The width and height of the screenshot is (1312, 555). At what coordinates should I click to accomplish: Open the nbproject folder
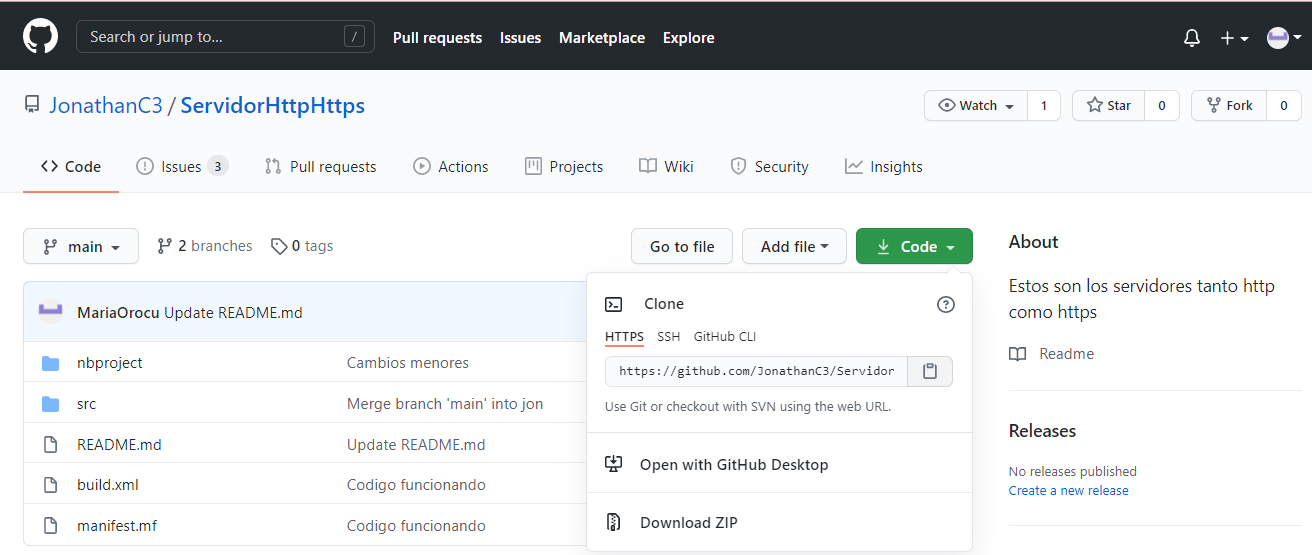point(110,363)
